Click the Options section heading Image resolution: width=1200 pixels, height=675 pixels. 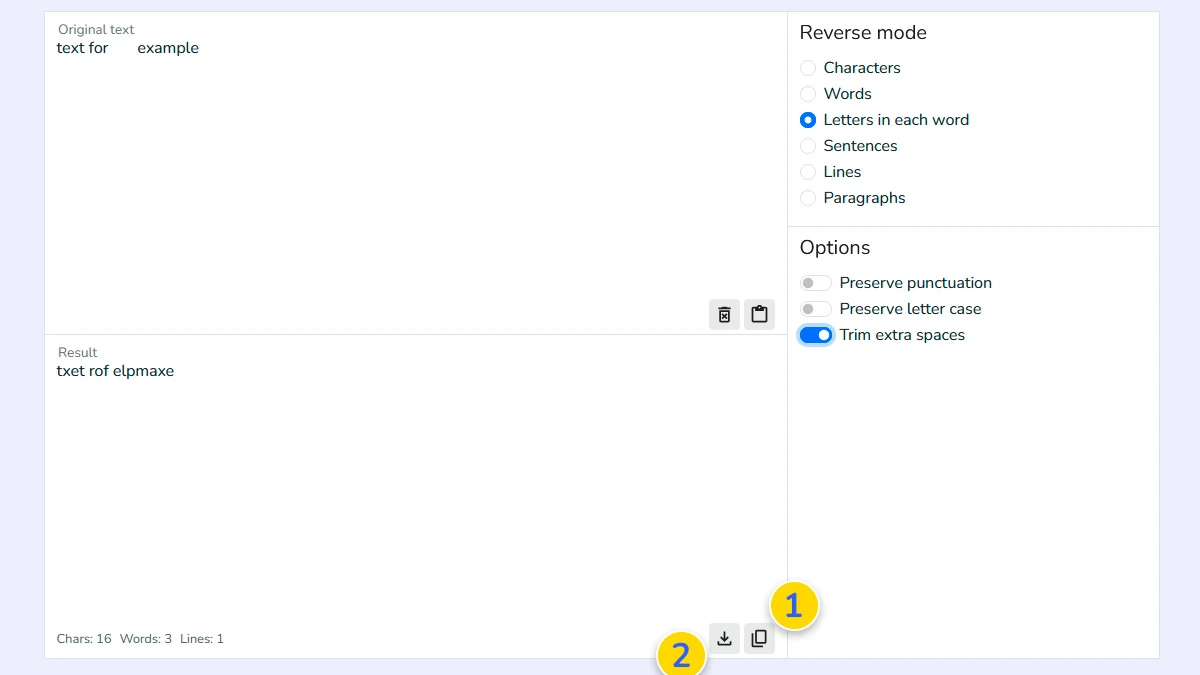834,247
